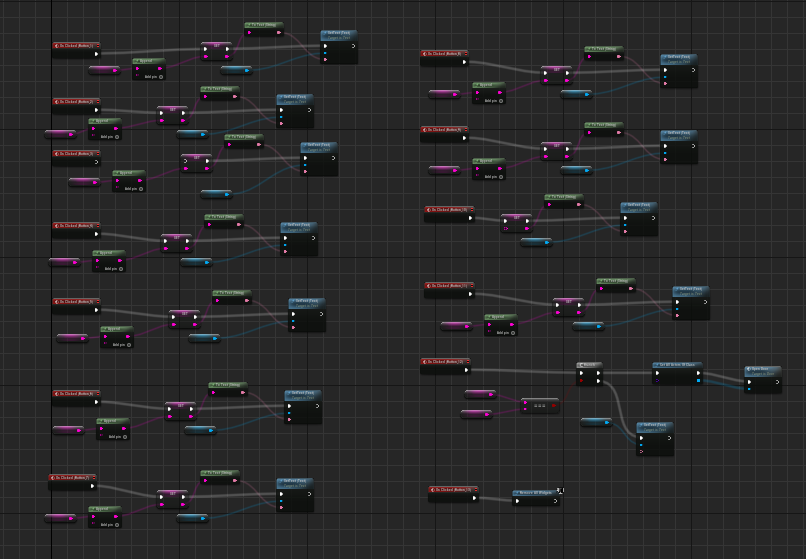Click the red boolean output pin of the equals node
Viewport: 806px width, 559px height.
coord(554,406)
